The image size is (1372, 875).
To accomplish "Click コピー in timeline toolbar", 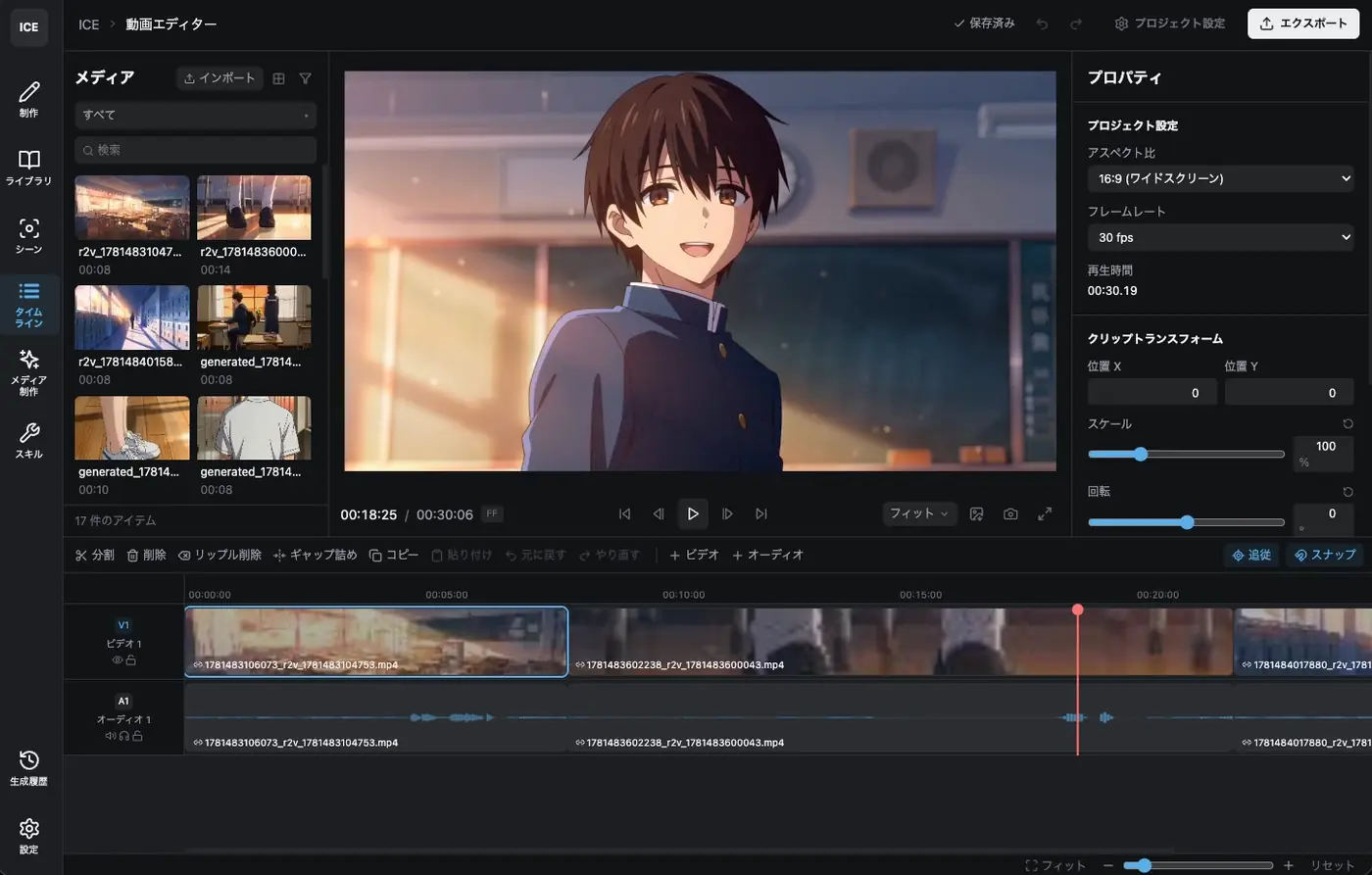I will click(393, 555).
